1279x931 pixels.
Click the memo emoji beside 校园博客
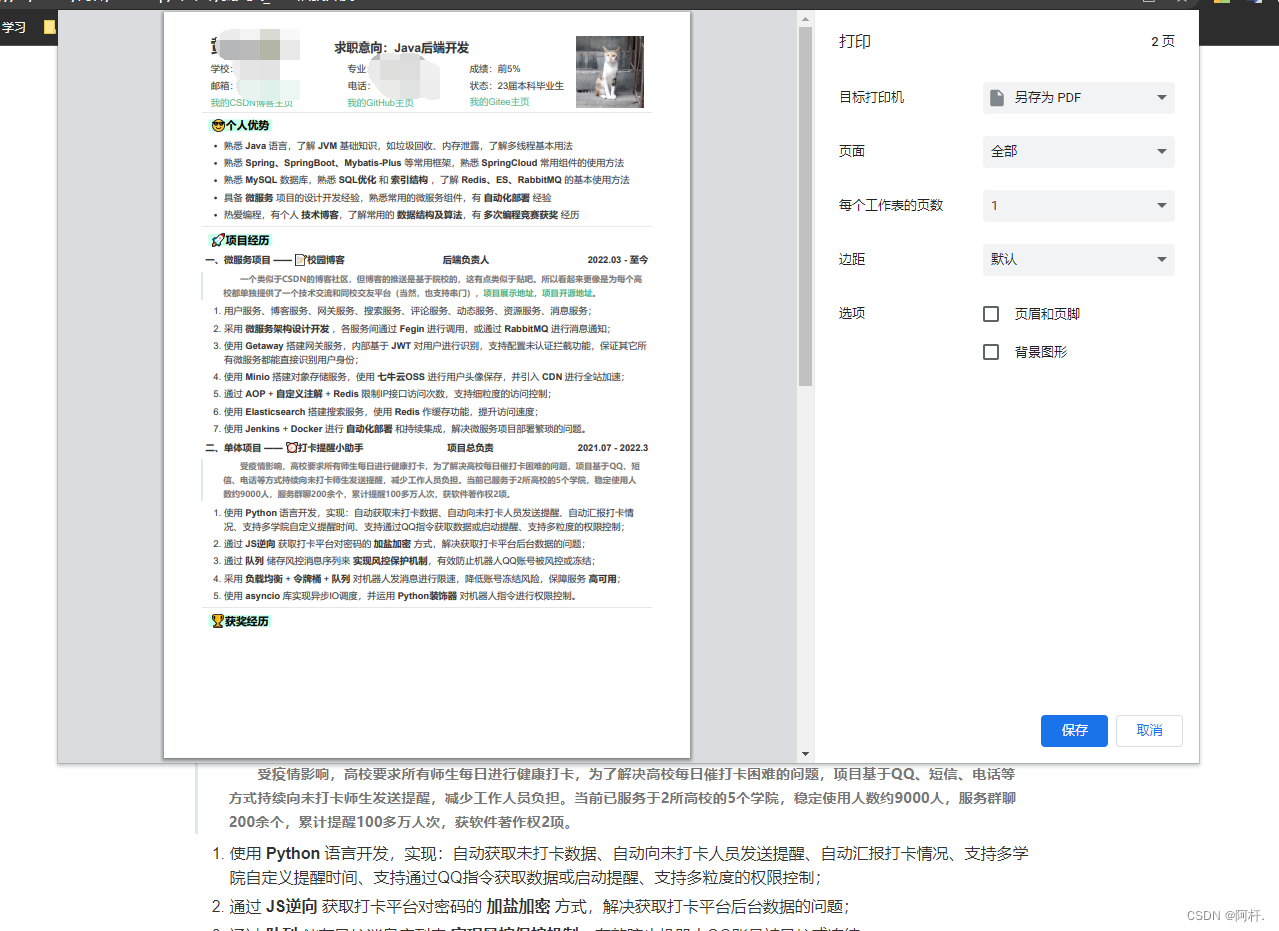coord(300,259)
